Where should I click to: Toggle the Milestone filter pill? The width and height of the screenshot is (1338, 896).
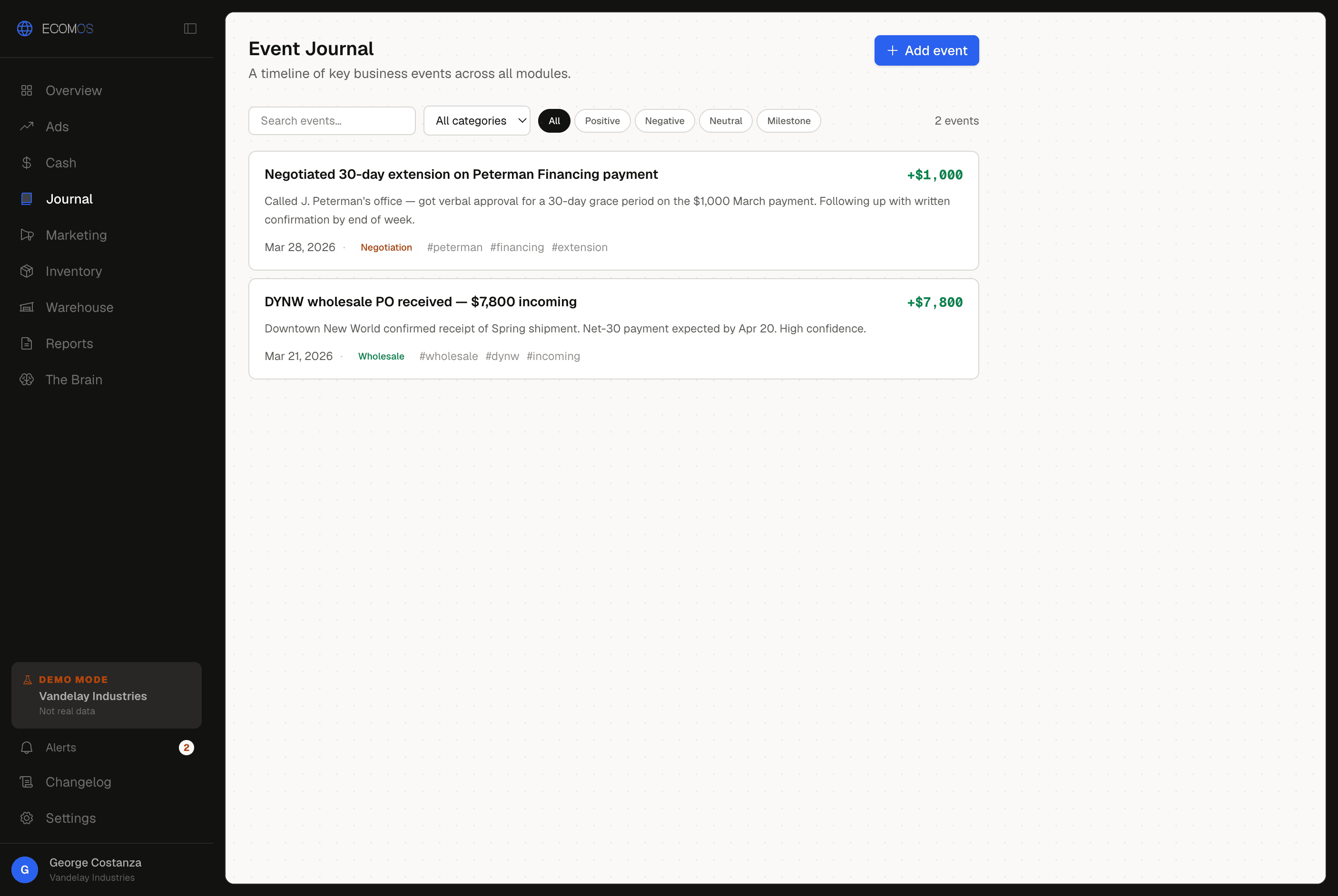click(x=789, y=121)
